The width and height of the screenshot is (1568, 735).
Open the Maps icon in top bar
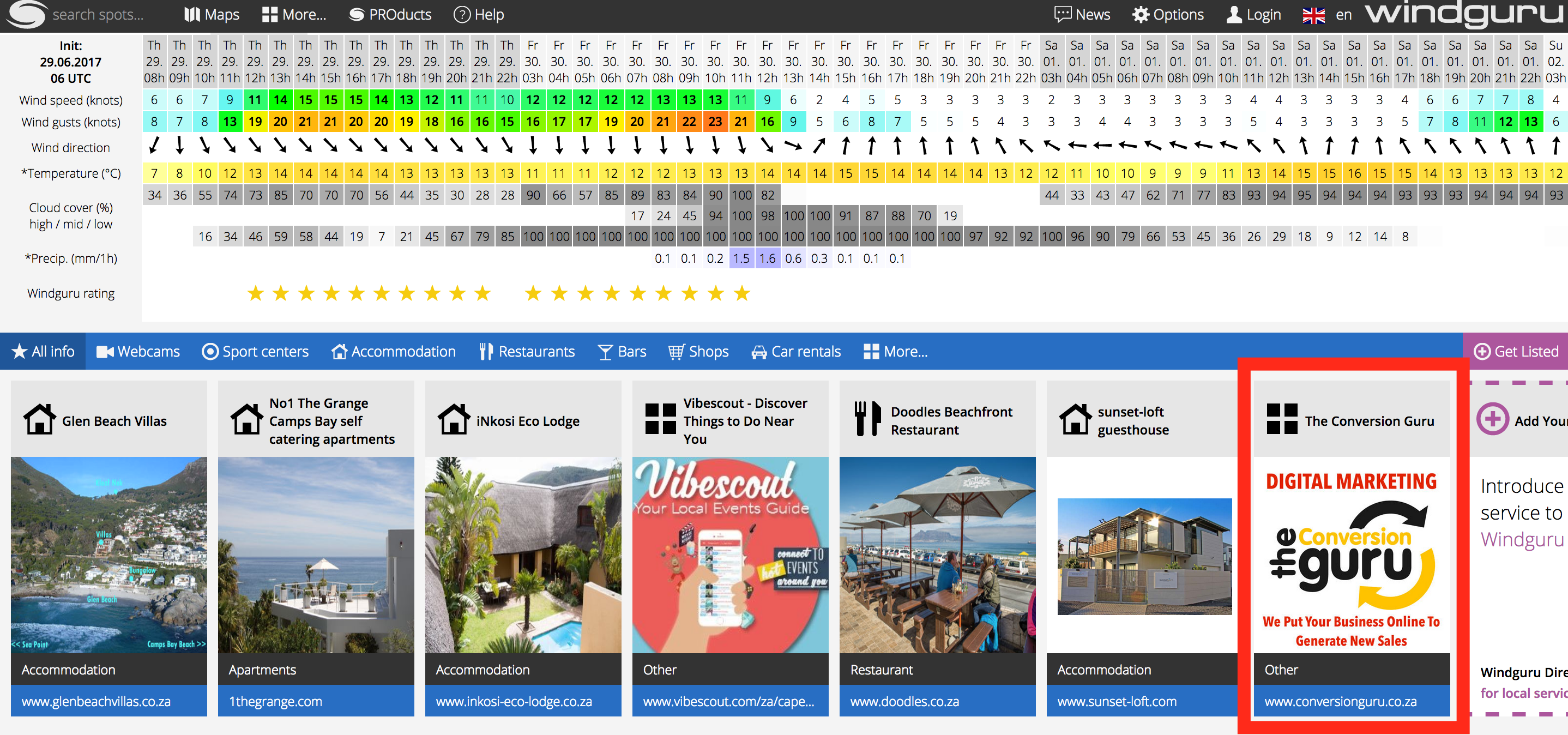(x=192, y=15)
